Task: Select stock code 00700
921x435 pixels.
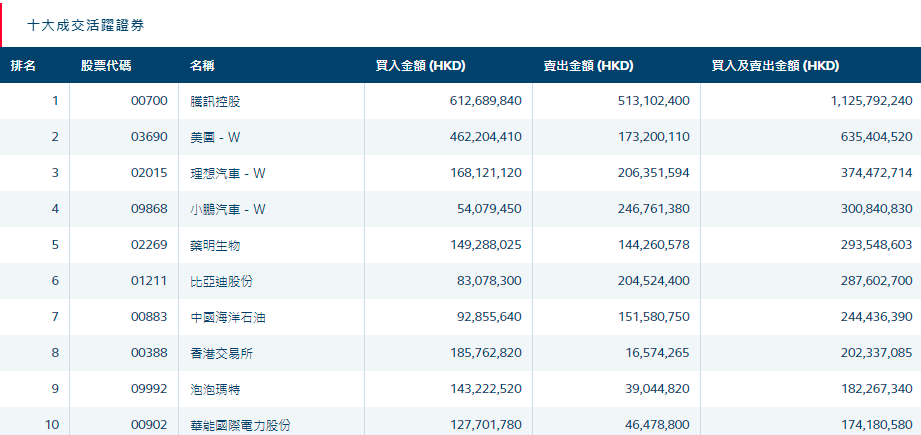Action: coord(149,101)
